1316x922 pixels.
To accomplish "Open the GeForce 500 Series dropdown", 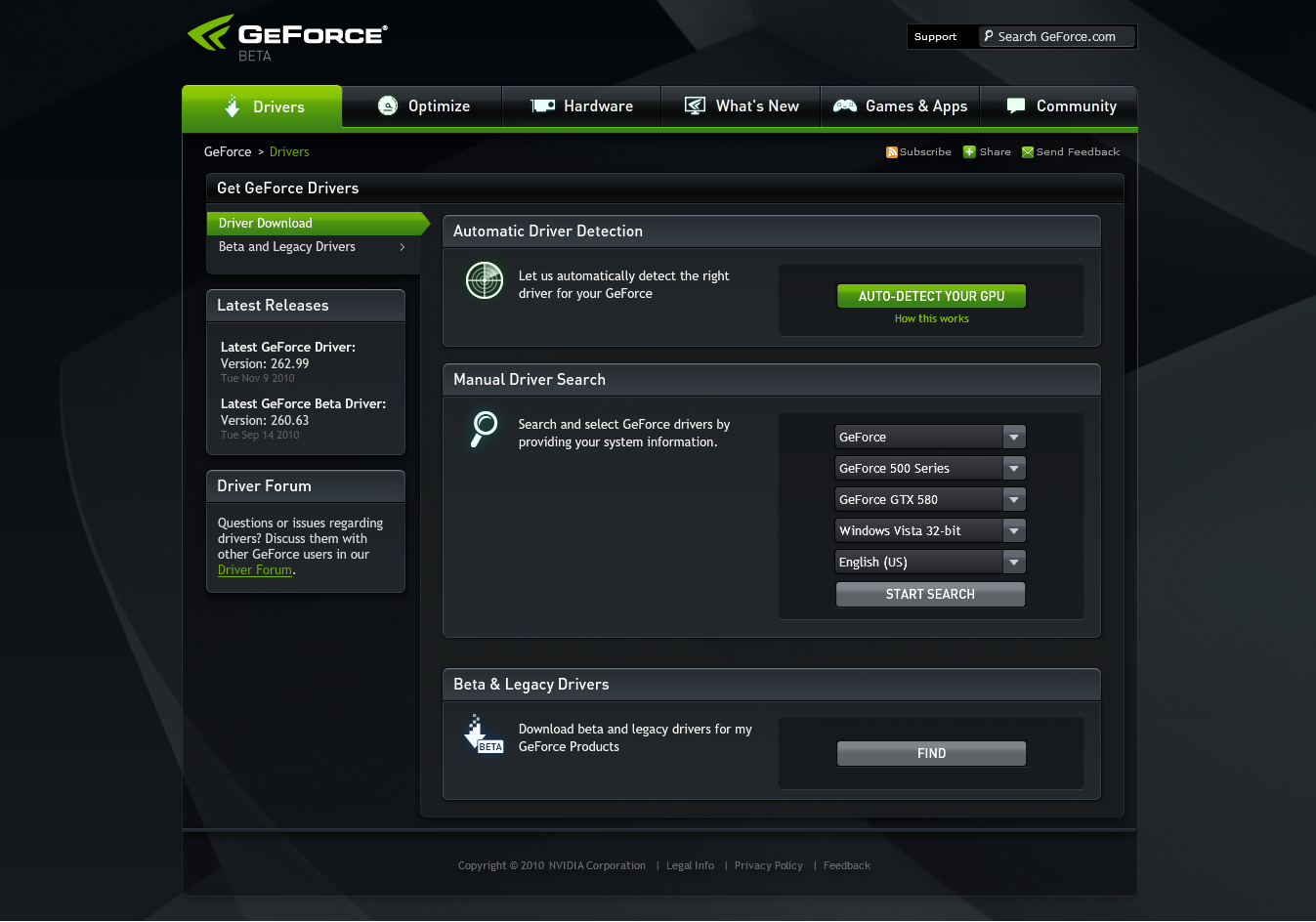I will [x=930, y=469].
